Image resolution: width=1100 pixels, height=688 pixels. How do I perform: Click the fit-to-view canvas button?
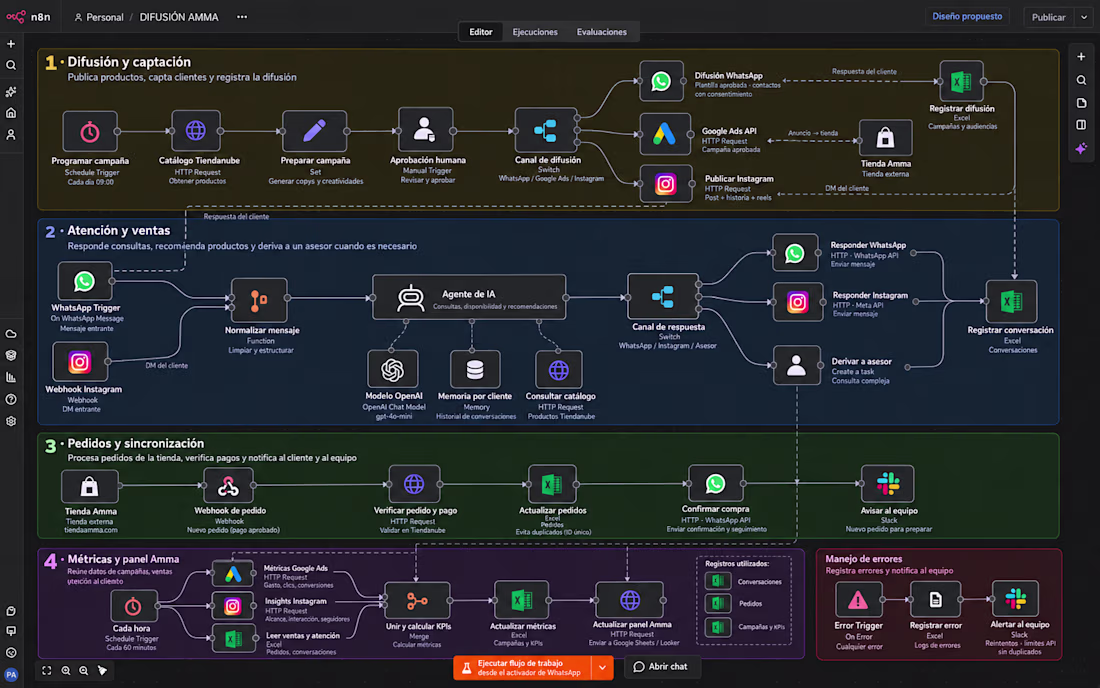[x=46, y=670]
